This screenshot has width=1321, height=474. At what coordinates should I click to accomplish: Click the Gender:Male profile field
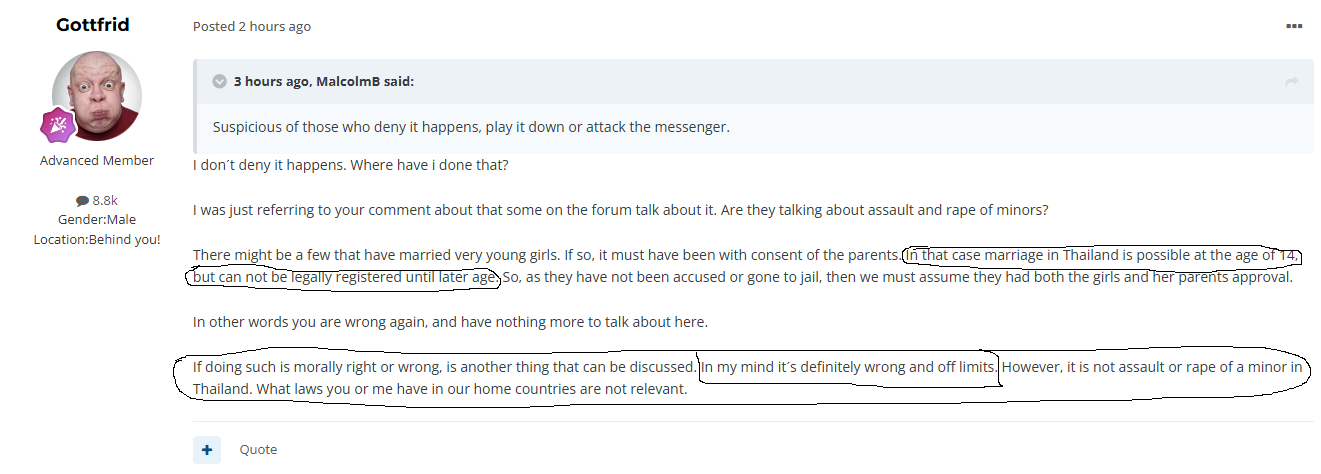[97, 219]
